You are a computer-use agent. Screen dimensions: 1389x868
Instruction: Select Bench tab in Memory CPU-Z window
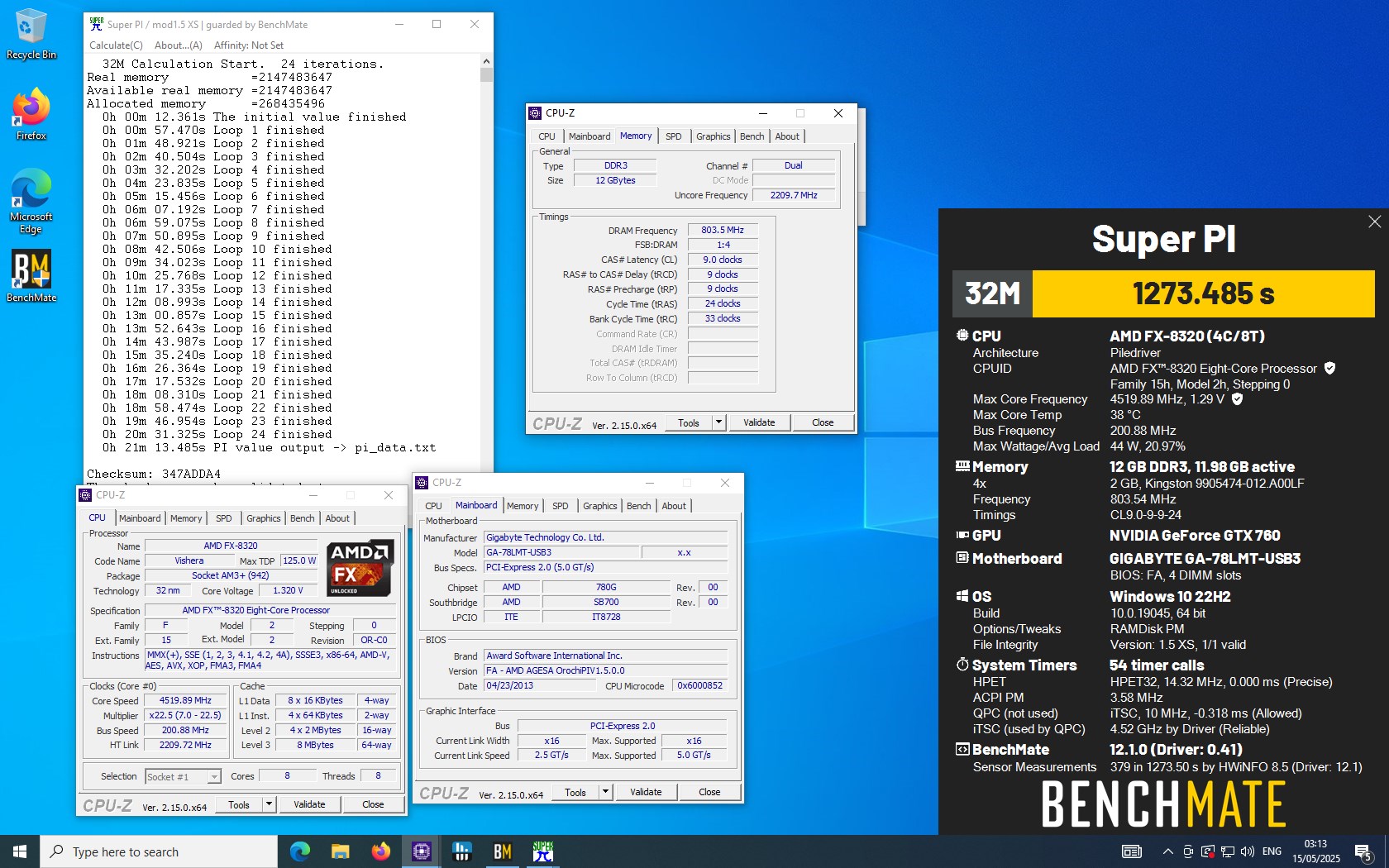(x=752, y=136)
